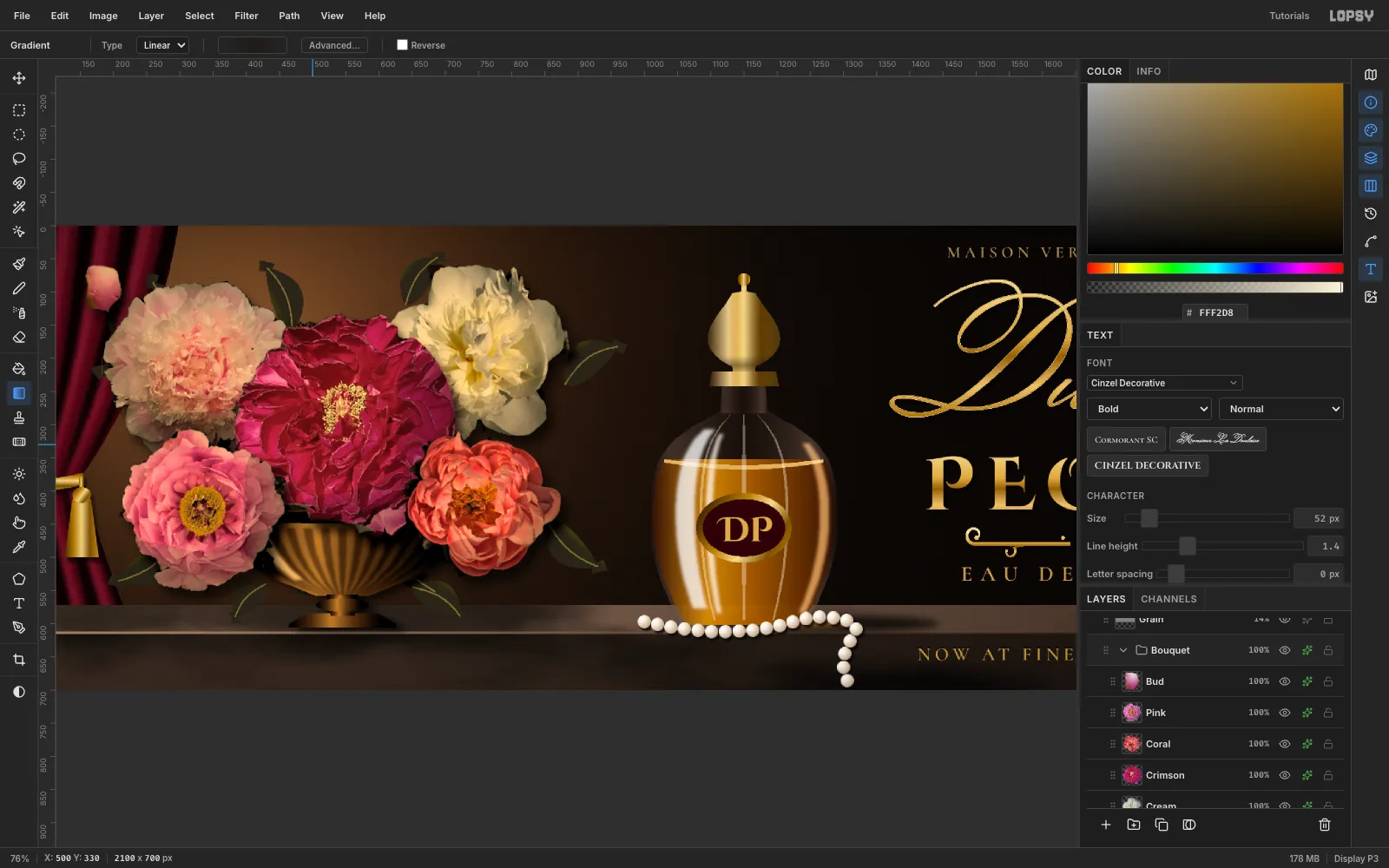
Task: Open the Tutorials link
Action: tap(1289, 16)
